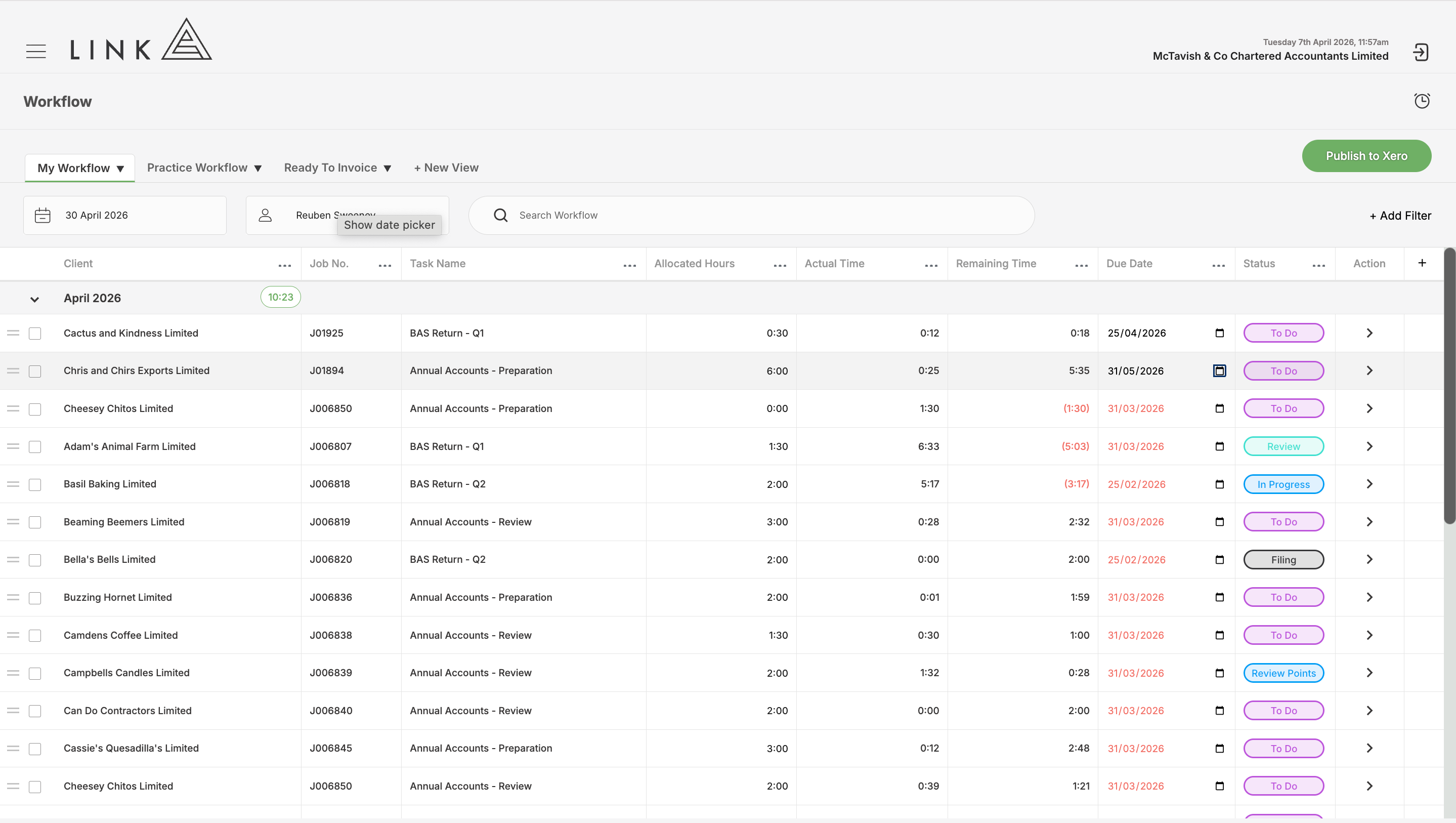Open Practice Workflow dropdown arrow
The height and width of the screenshot is (823, 1456).
(258, 168)
